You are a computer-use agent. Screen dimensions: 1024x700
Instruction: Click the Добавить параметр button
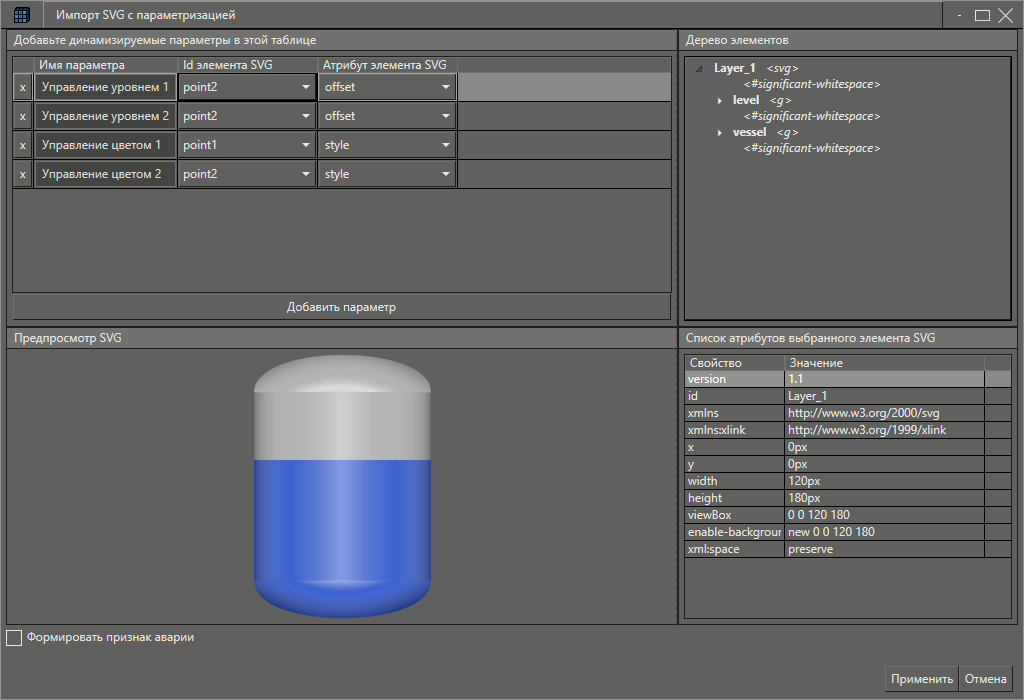(x=340, y=307)
